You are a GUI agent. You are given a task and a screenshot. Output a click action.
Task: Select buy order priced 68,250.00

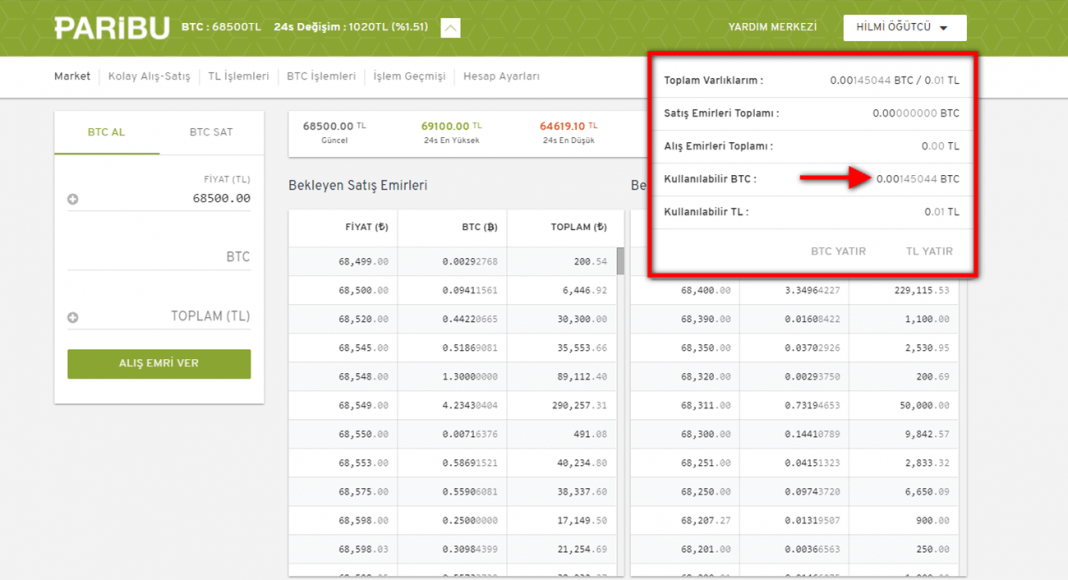pos(795,492)
